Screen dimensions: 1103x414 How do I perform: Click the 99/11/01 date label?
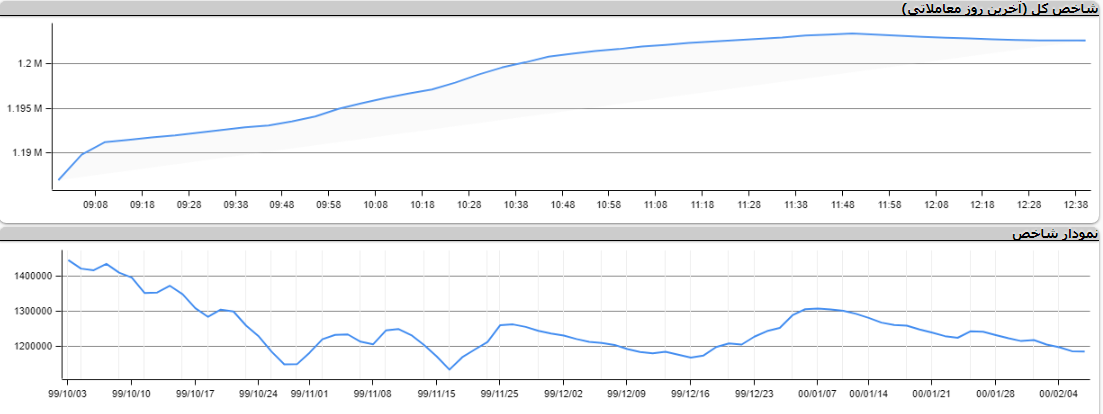[309, 394]
